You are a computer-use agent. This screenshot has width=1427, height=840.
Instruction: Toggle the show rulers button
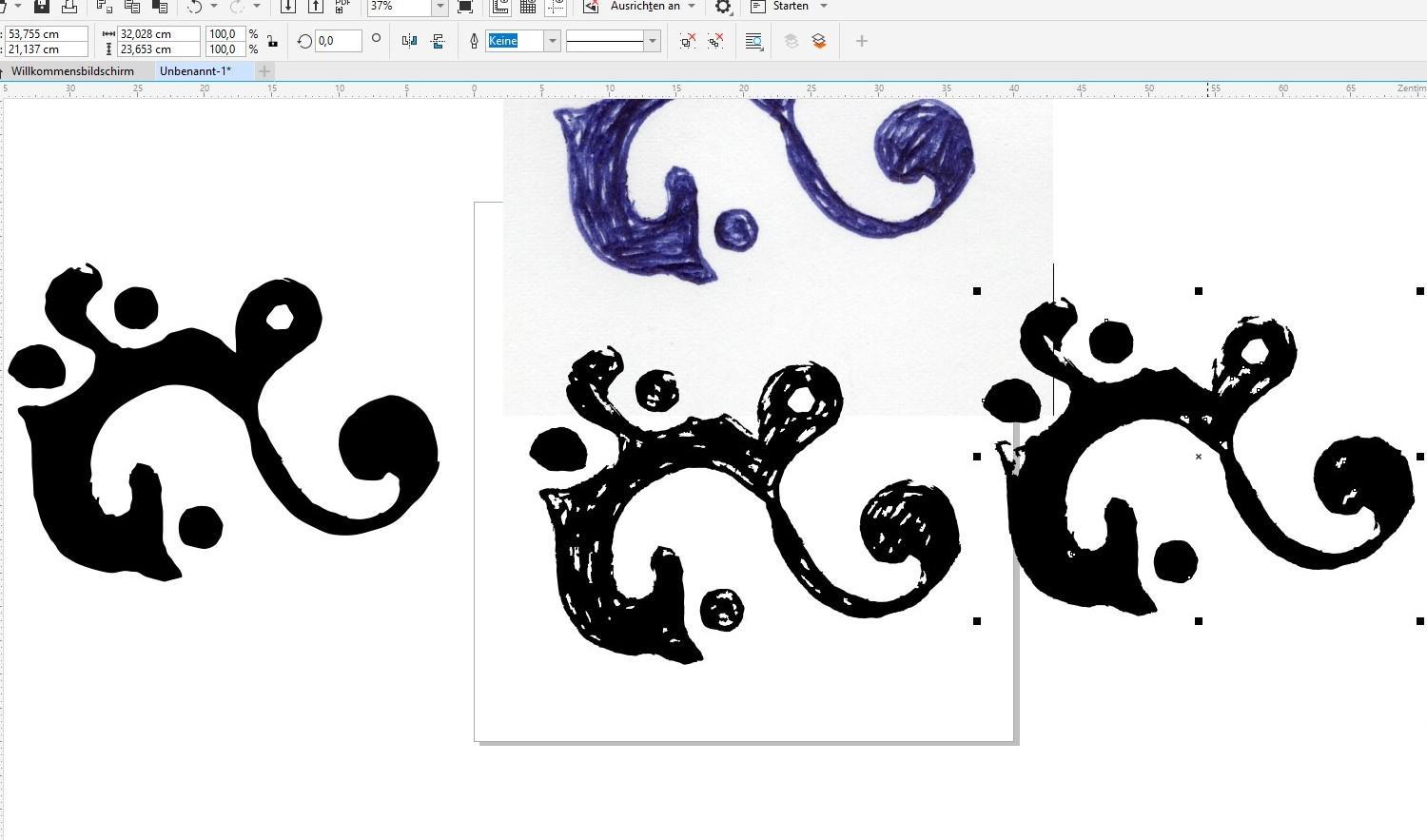500,7
